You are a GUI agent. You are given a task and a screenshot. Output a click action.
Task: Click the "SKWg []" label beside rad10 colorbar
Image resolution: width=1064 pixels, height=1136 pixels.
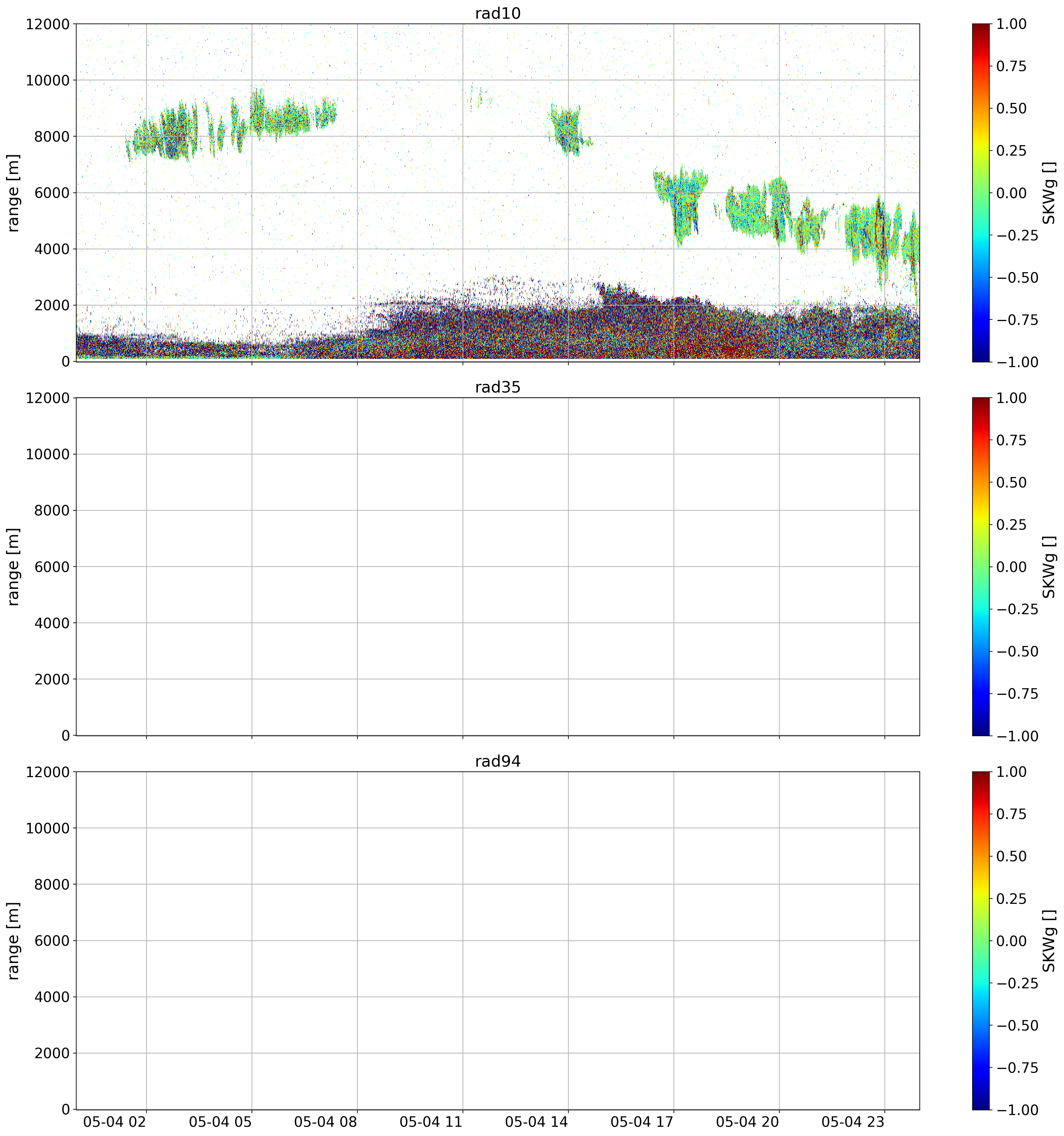coord(1049,192)
